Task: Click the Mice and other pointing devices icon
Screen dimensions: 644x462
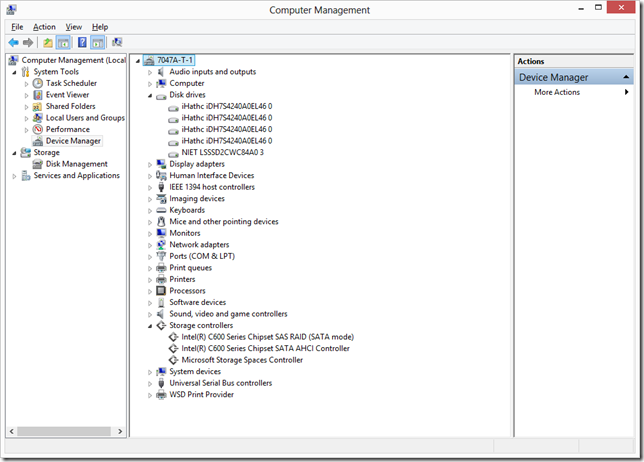Action: pos(161,222)
